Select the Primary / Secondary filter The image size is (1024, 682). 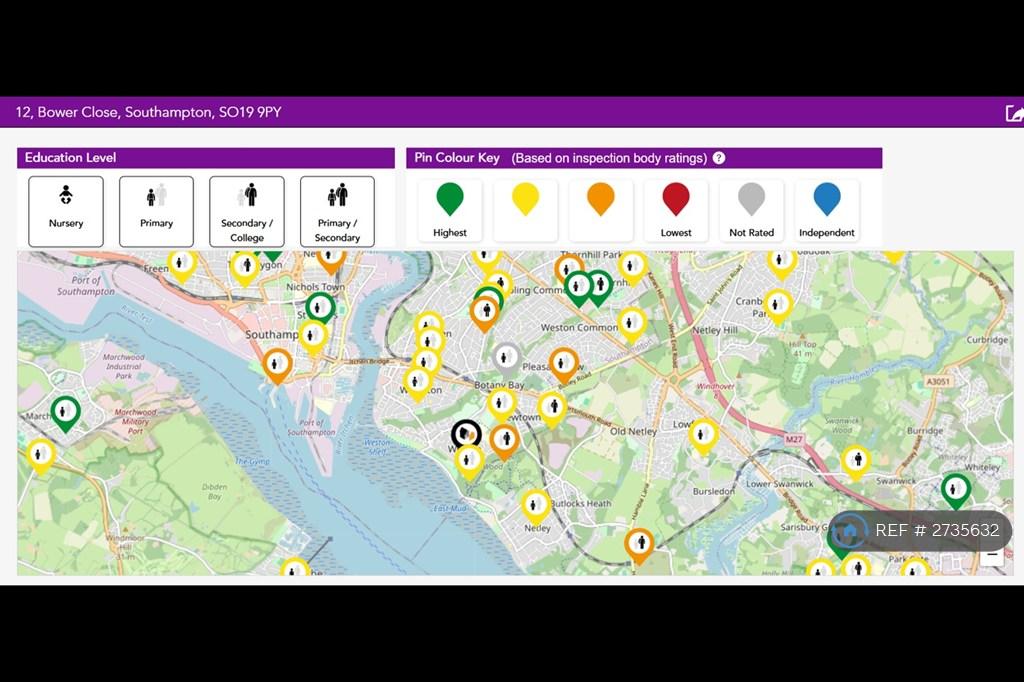(x=337, y=211)
